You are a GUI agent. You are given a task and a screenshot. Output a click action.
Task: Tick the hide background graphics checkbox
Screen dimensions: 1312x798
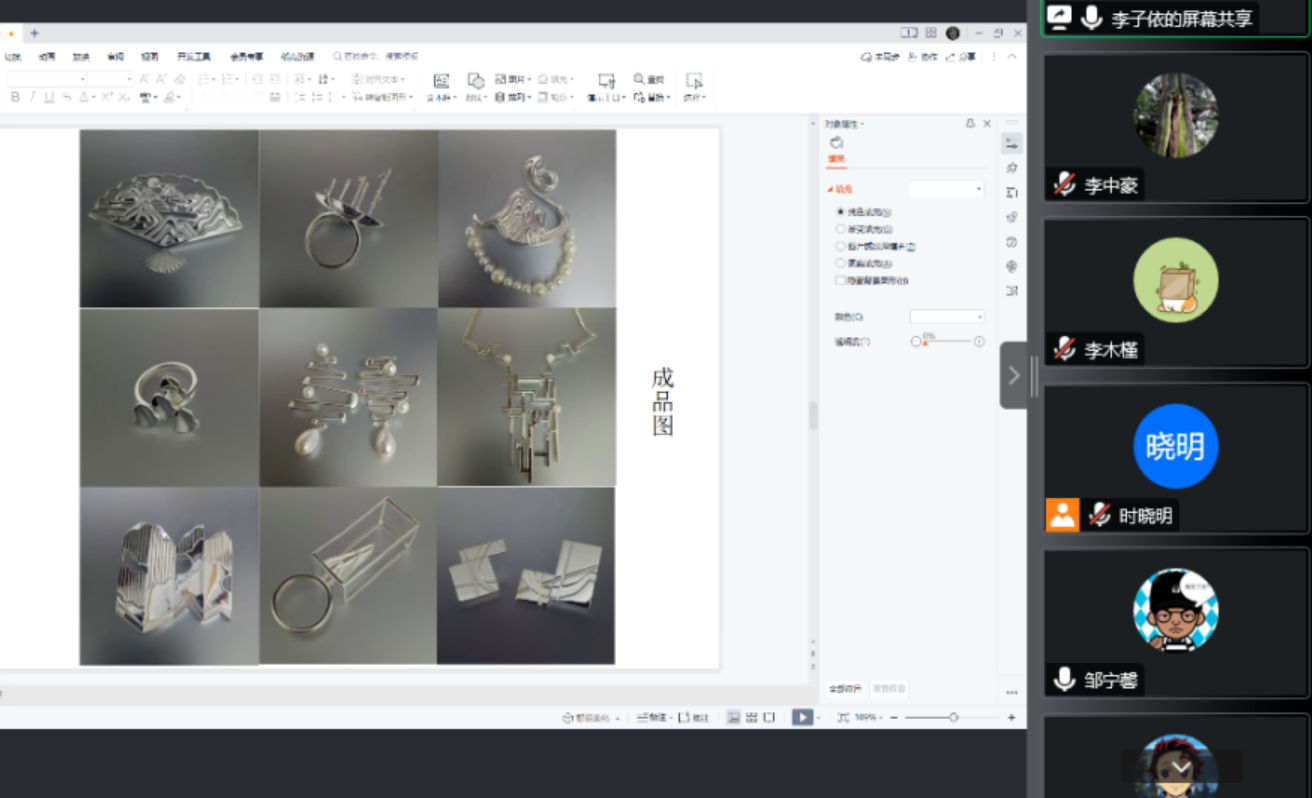click(x=840, y=281)
